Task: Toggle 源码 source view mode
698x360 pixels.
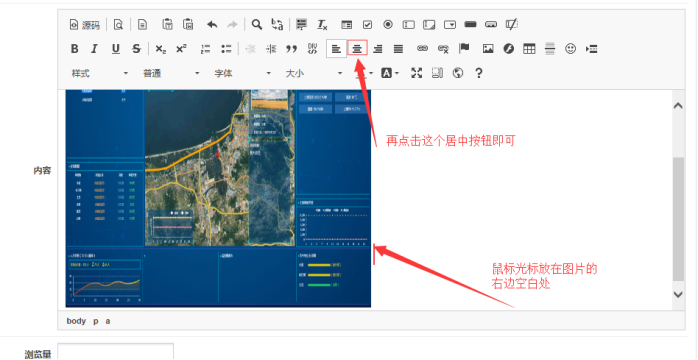Action: pos(85,25)
